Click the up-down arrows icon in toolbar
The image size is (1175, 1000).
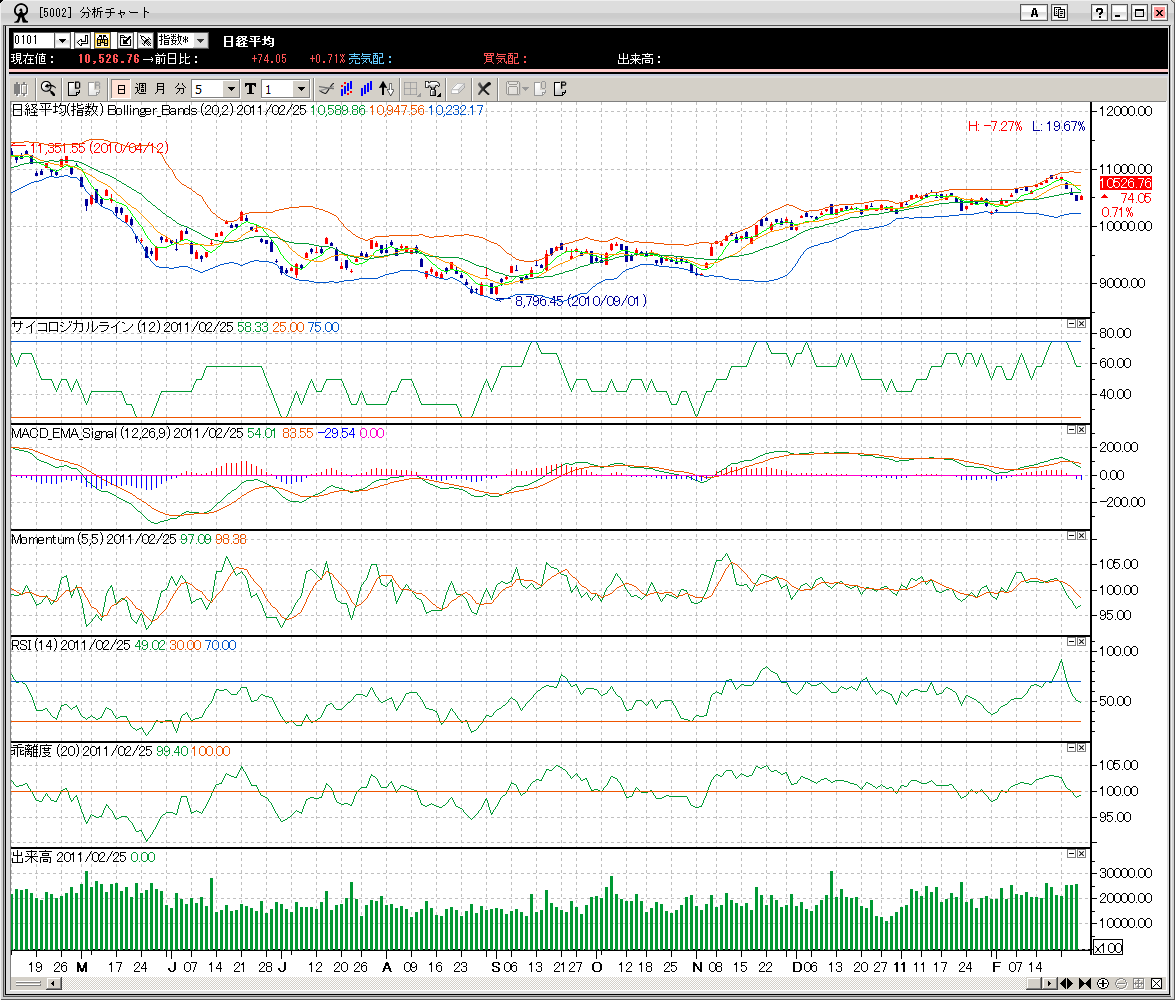[387, 89]
